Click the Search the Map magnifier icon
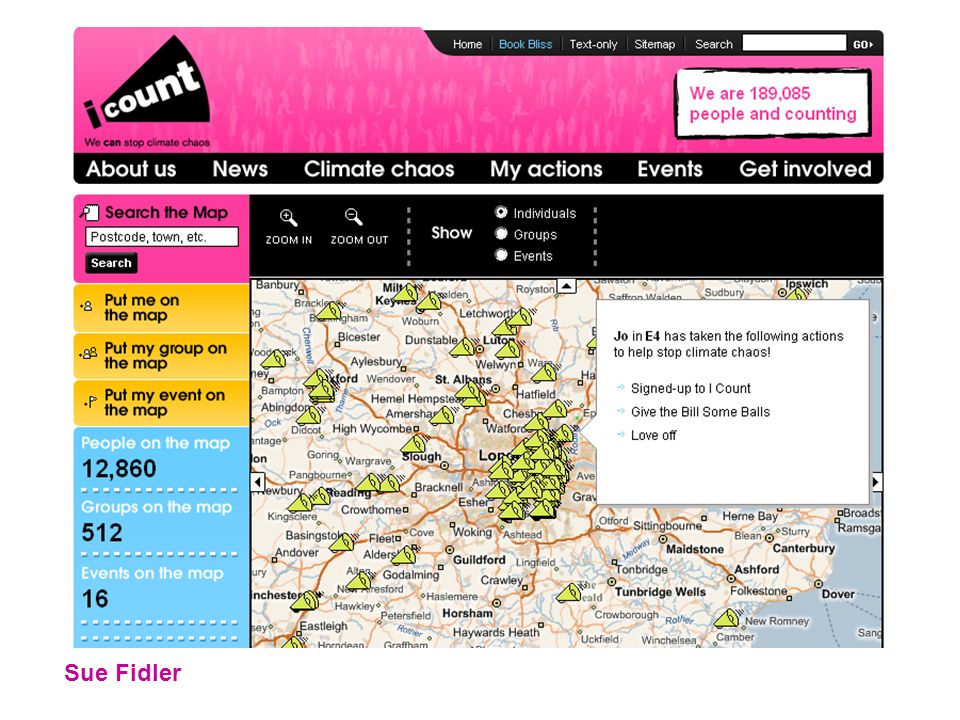The height and width of the screenshot is (720, 960). [x=89, y=212]
